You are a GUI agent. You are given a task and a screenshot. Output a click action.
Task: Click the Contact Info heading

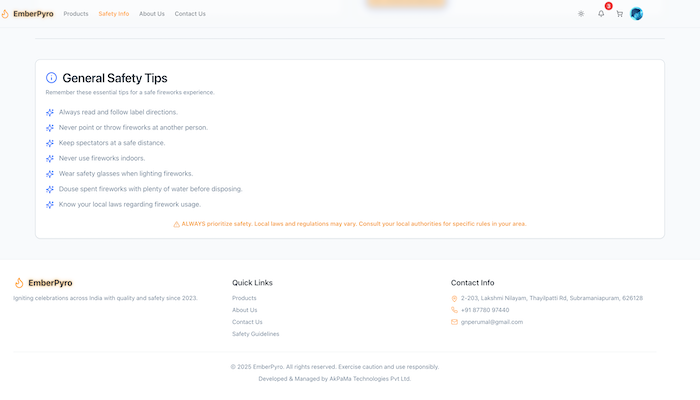[472, 283]
